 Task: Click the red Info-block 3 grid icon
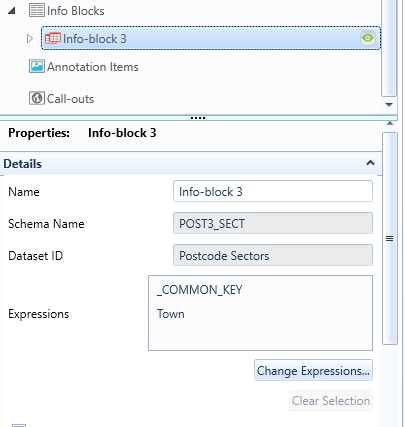[53, 38]
